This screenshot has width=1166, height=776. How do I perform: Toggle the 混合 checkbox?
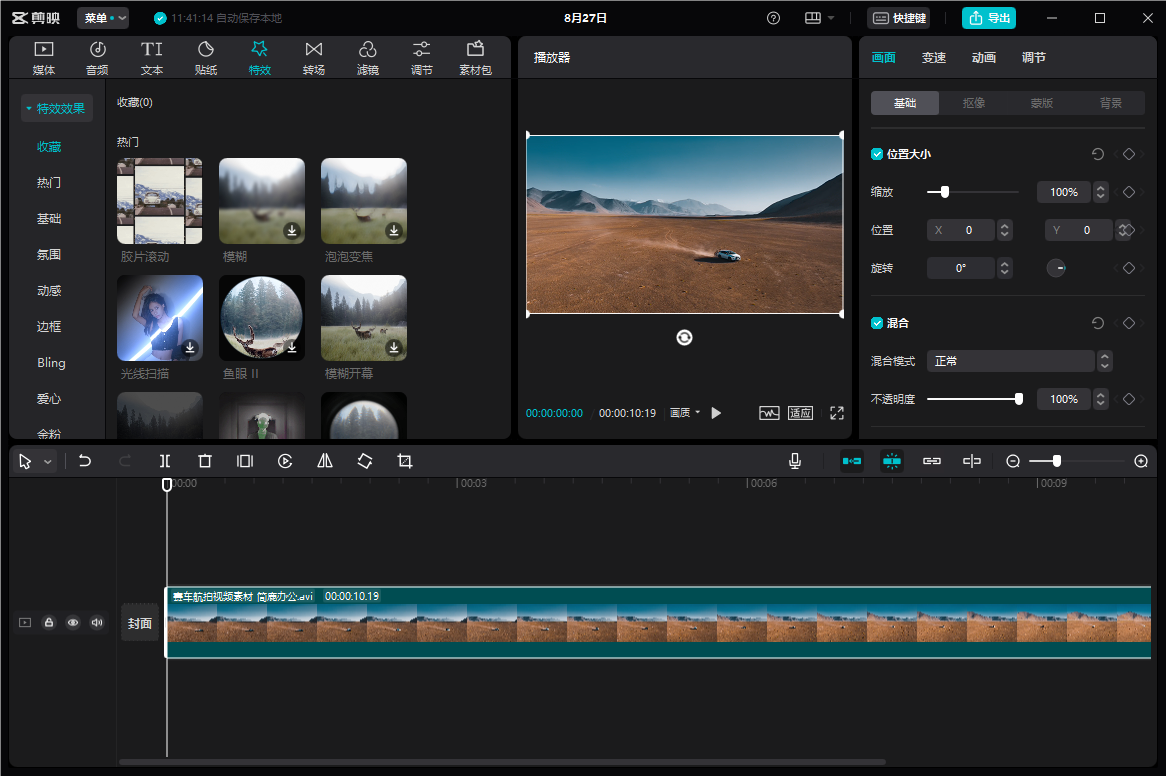tap(877, 323)
